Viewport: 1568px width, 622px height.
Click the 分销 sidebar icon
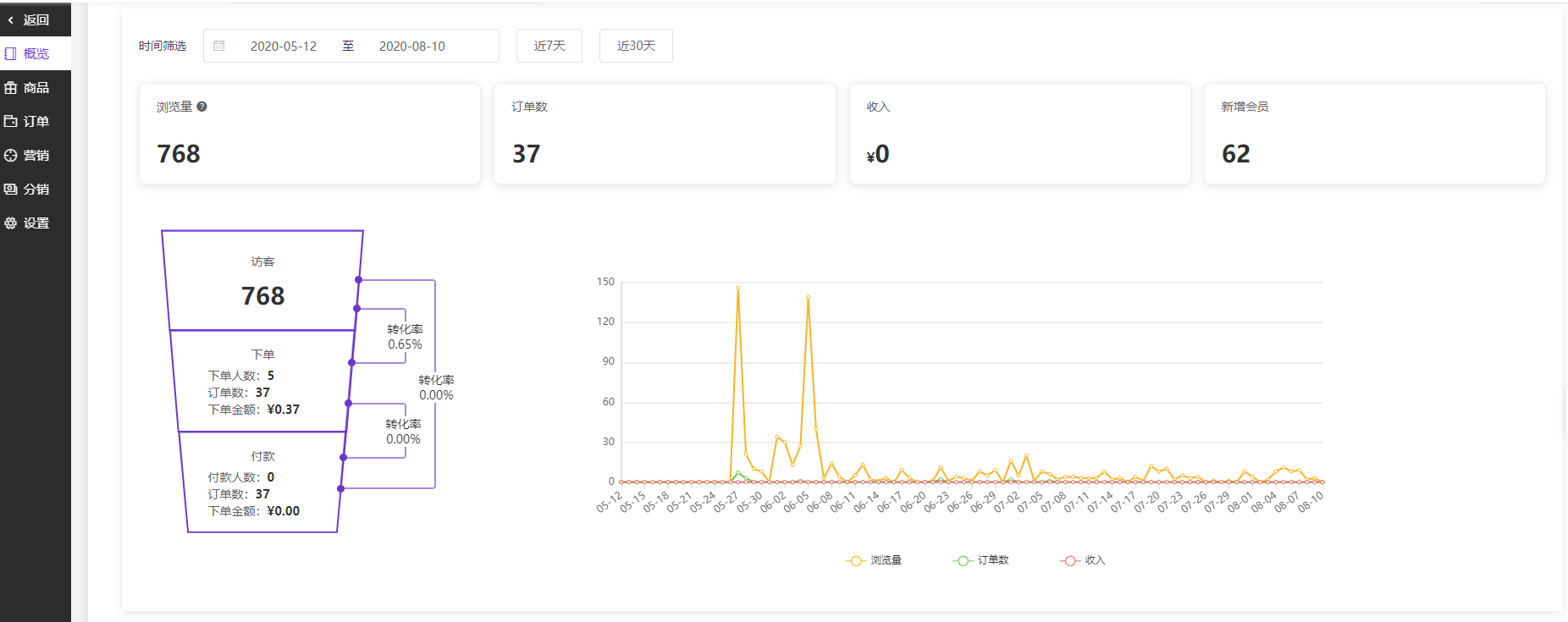[10, 189]
